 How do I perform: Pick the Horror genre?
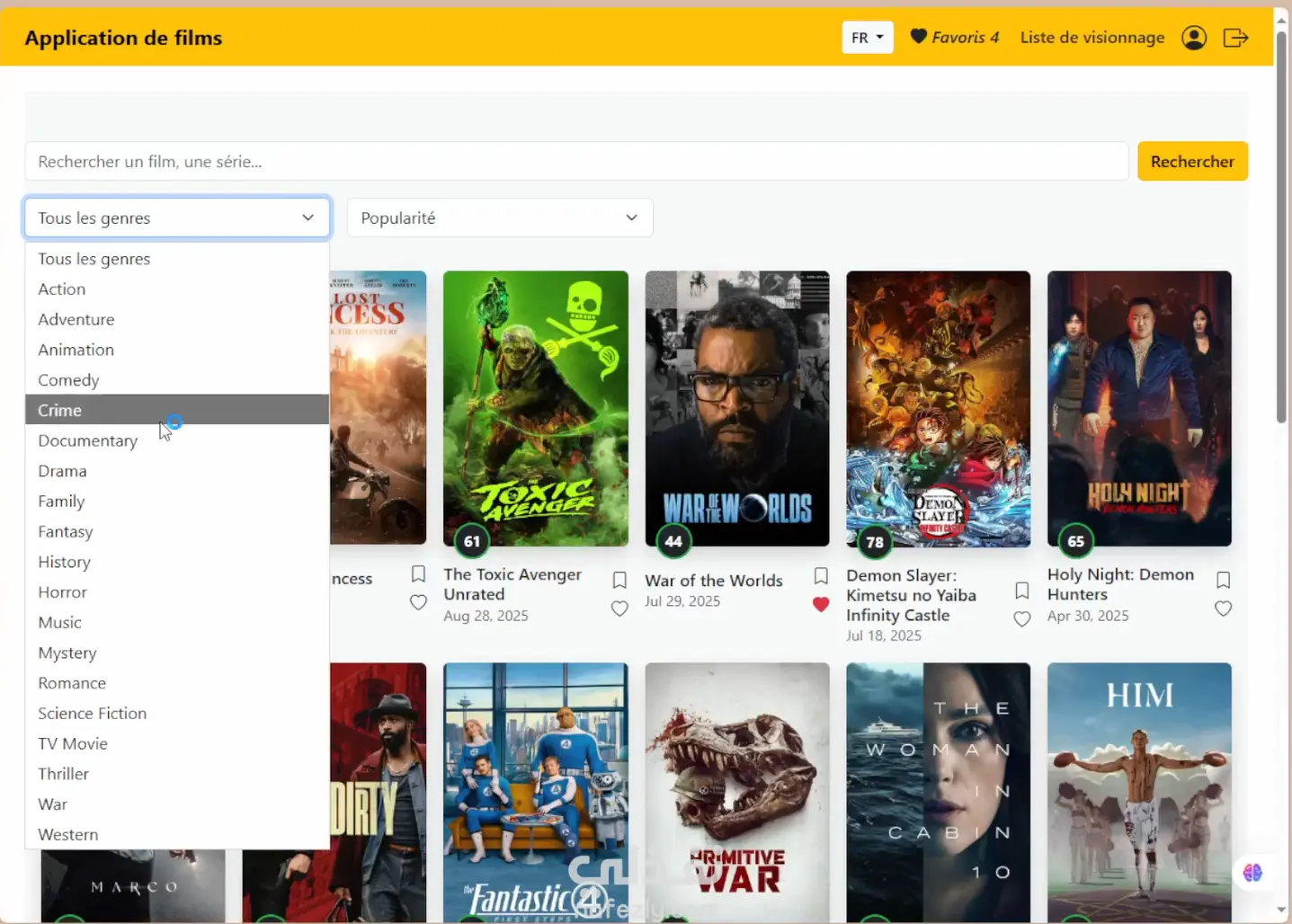177,592
